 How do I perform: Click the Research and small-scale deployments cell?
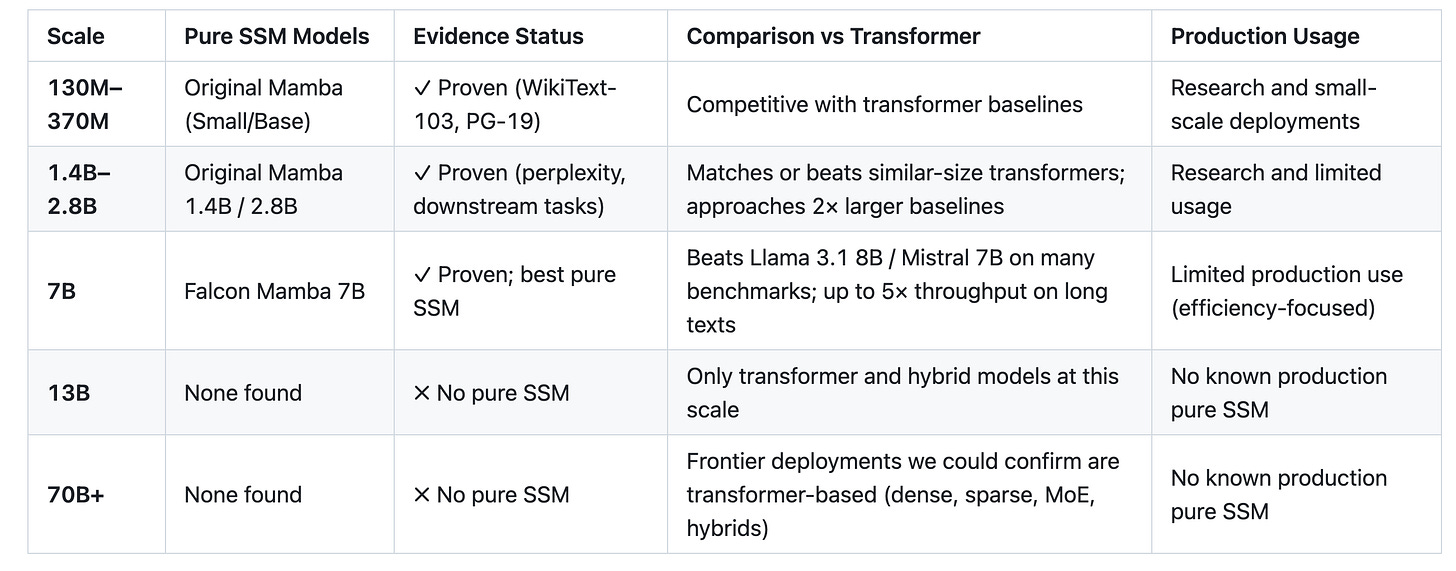[x=1273, y=104]
